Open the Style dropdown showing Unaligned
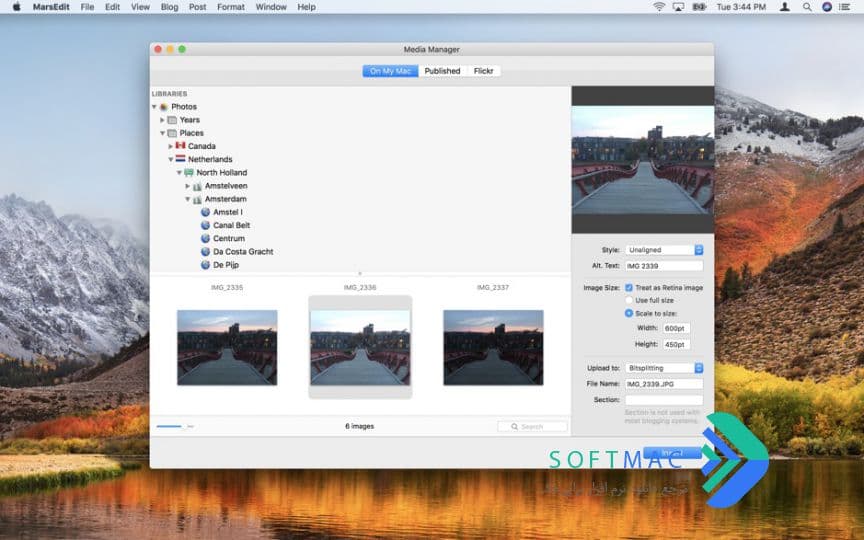The width and height of the screenshot is (864, 540). coord(665,250)
